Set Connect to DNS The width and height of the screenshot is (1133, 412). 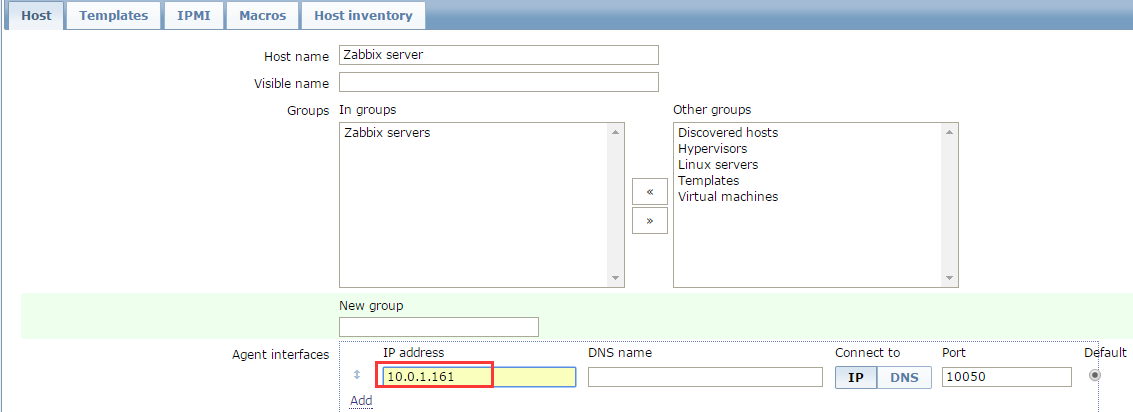(x=904, y=377)
